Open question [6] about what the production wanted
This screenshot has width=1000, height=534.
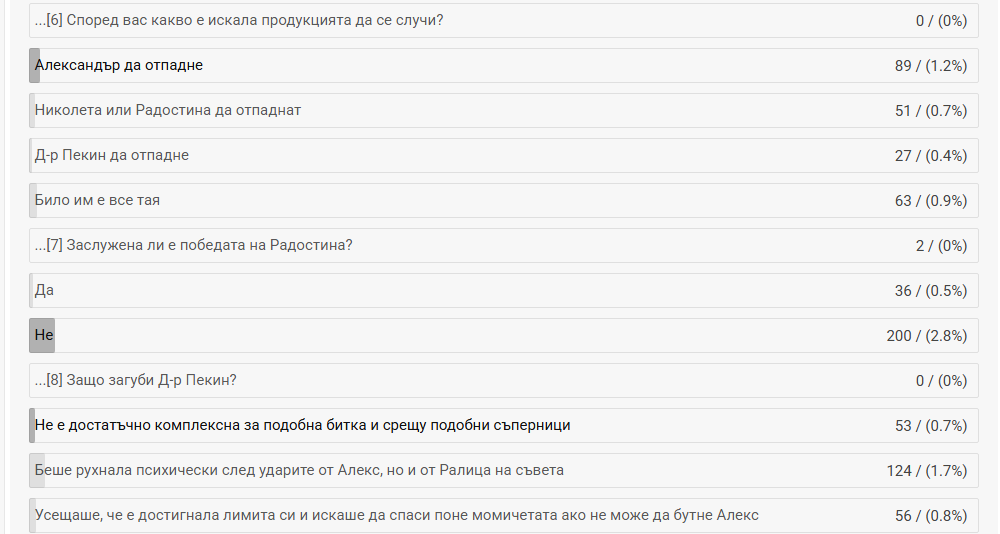click(239, 20)
